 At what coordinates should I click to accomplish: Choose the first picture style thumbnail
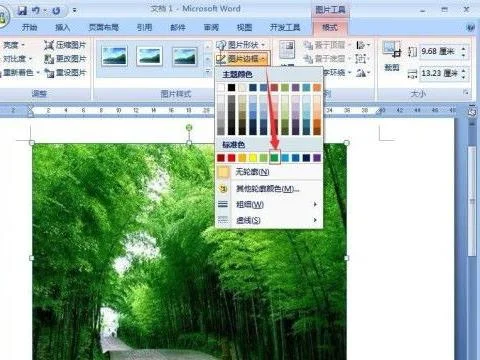[x=114, y=56]
